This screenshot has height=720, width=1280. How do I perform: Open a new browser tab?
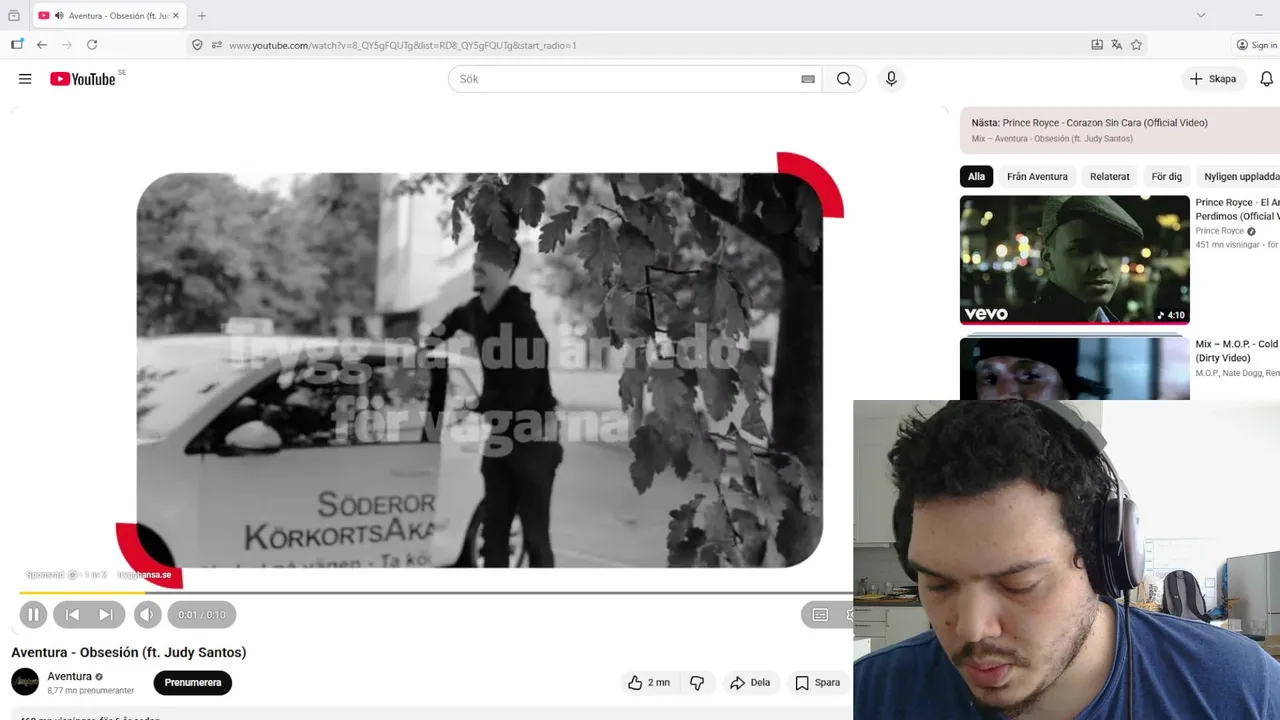(x=202, y=15)
